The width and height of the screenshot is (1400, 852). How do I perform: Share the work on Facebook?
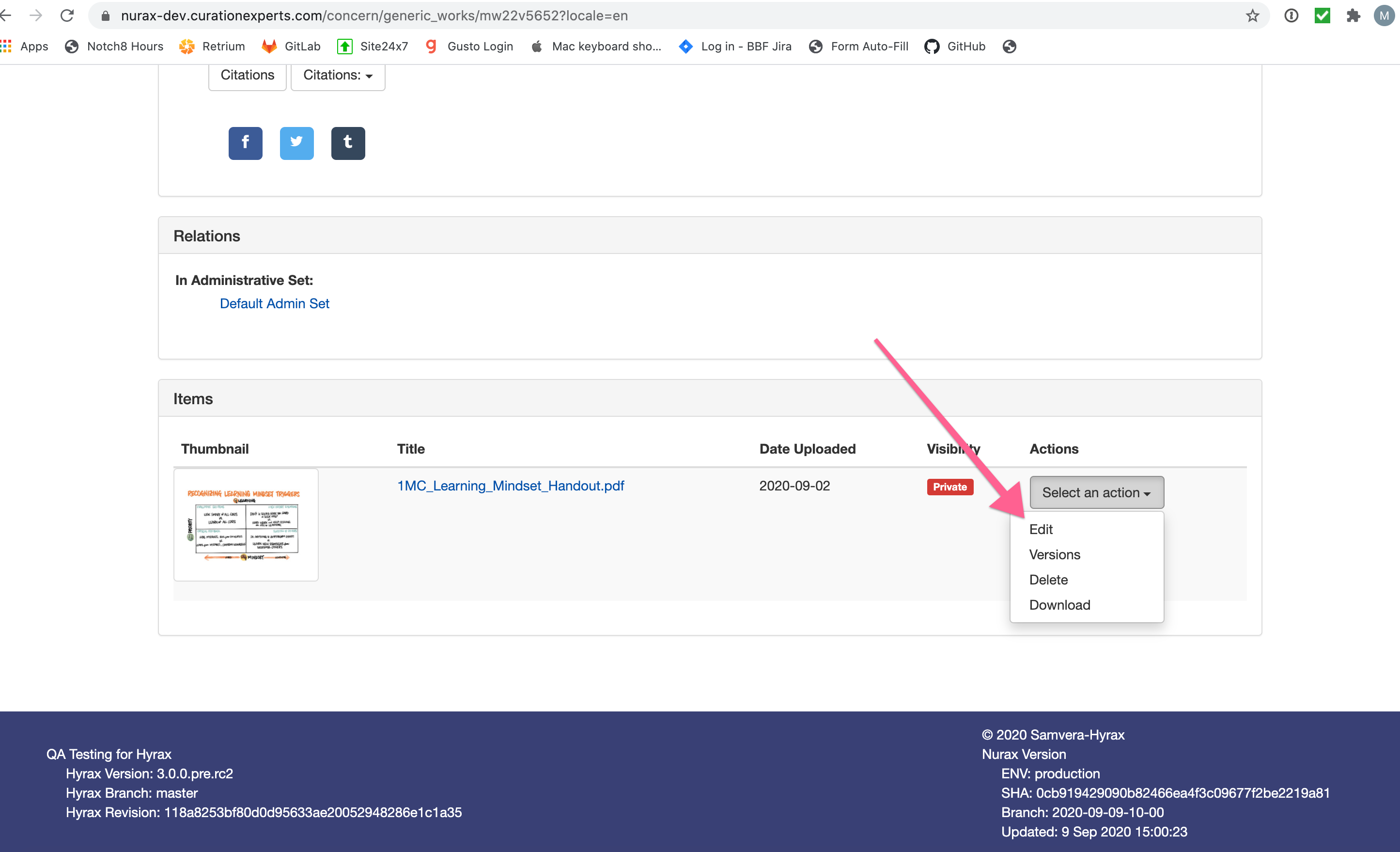point(245,143)
